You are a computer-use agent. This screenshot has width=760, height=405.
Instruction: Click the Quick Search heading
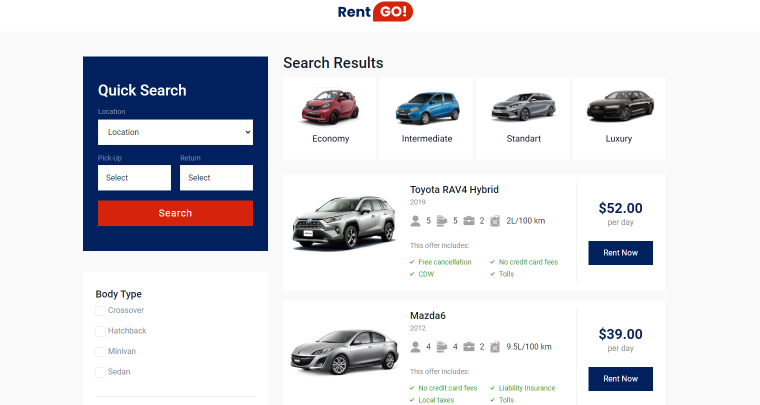(142, 90)
